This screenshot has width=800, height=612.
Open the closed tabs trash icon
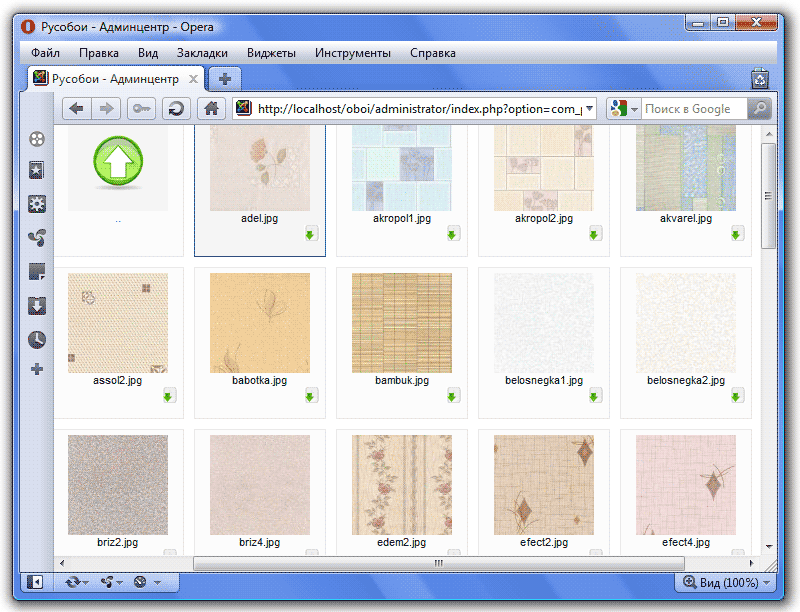pyautogui.click(x=760, y=78)
